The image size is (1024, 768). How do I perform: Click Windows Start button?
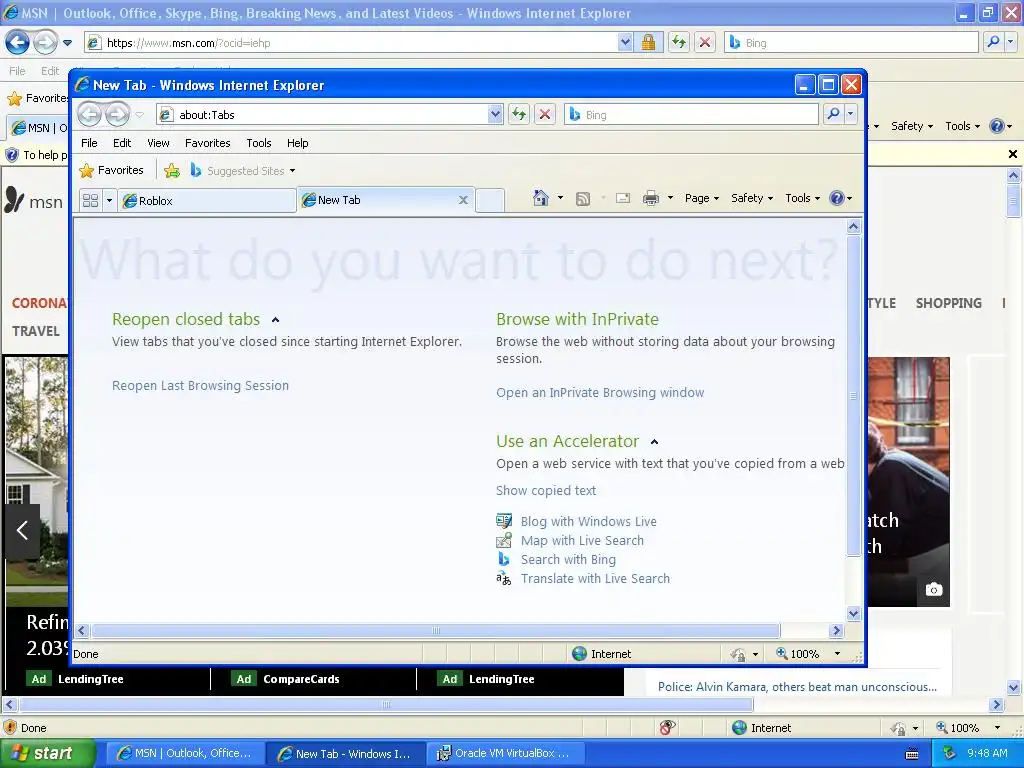(47, 753)
